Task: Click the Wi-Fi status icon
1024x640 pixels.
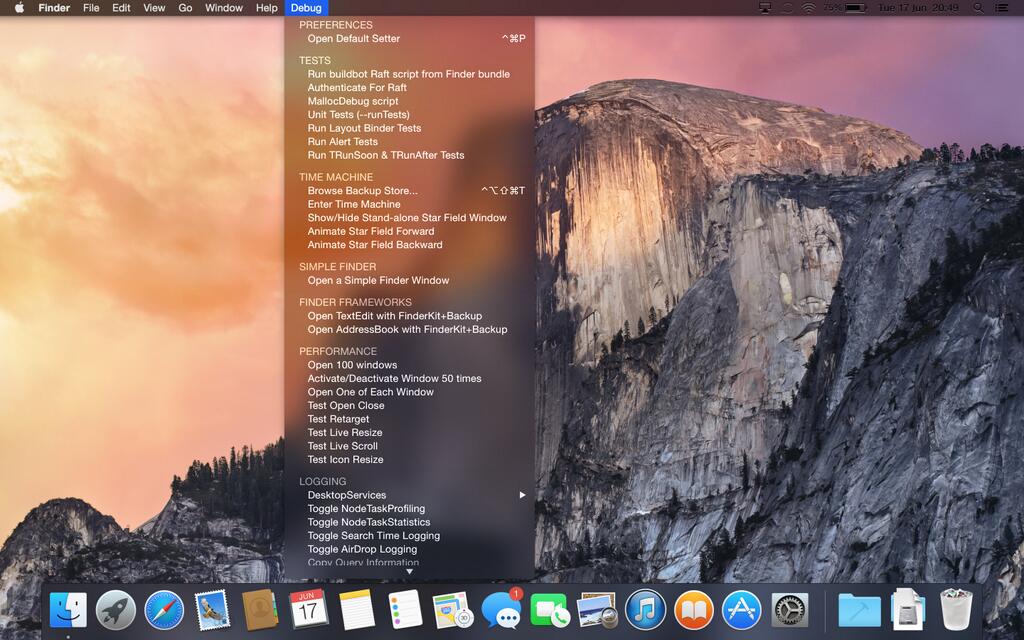Action: click(808, 8)
